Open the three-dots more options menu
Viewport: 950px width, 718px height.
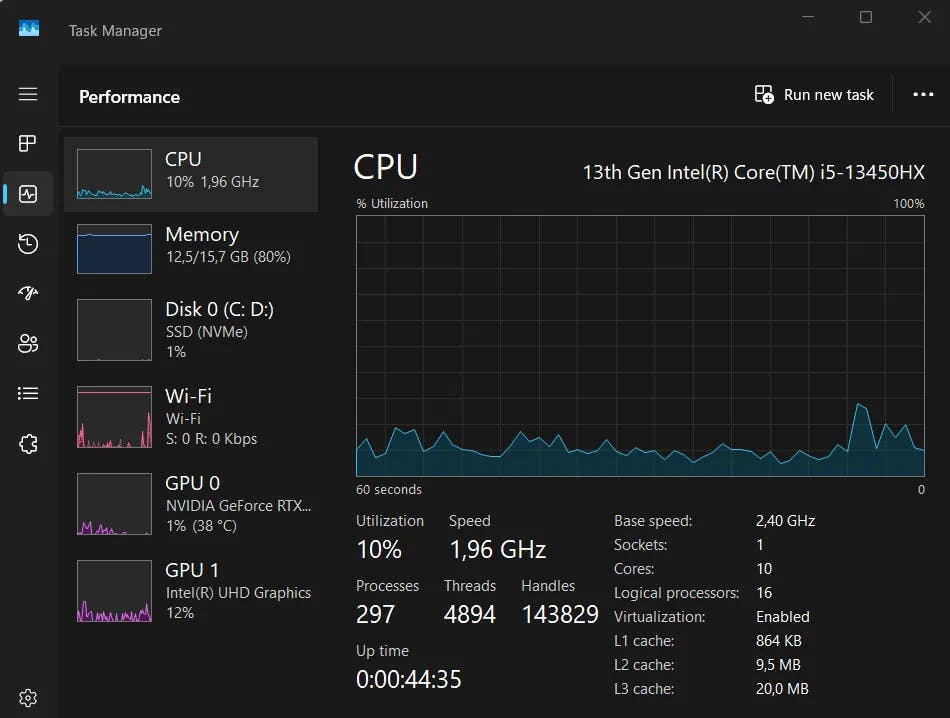[x=923, y=95]
